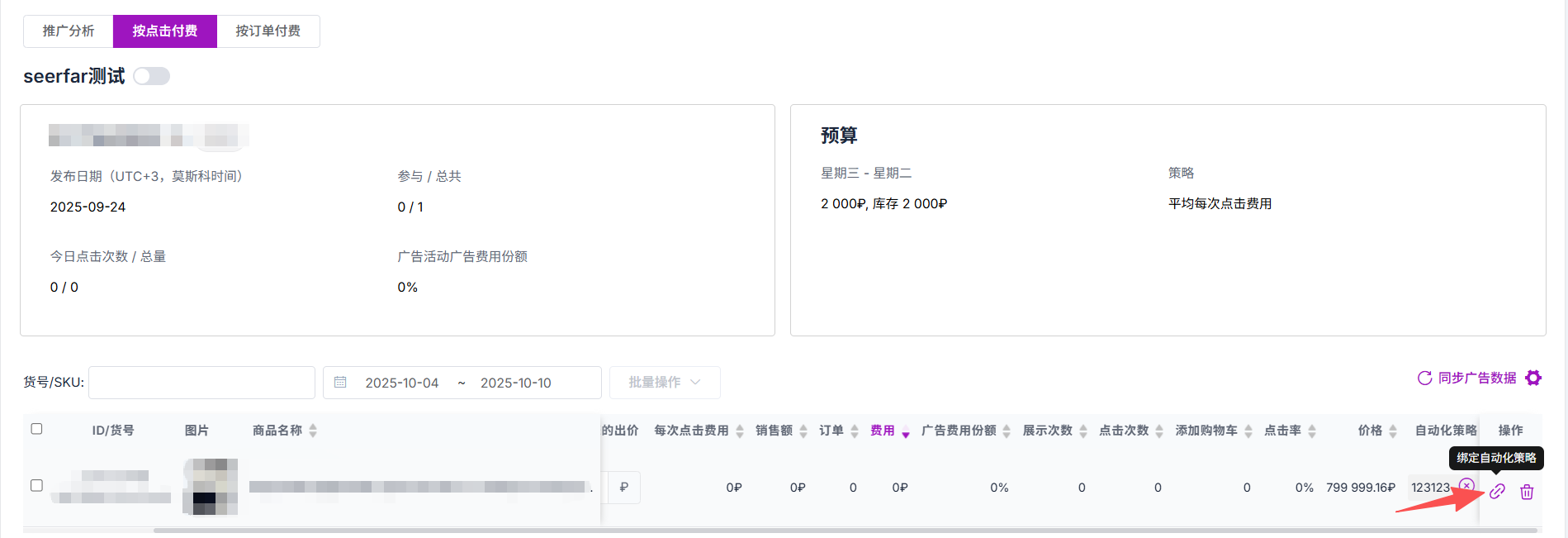1568x538 pixels.
Task: Sort by 费用 column descending arrow
Action: tap(906, 435)
